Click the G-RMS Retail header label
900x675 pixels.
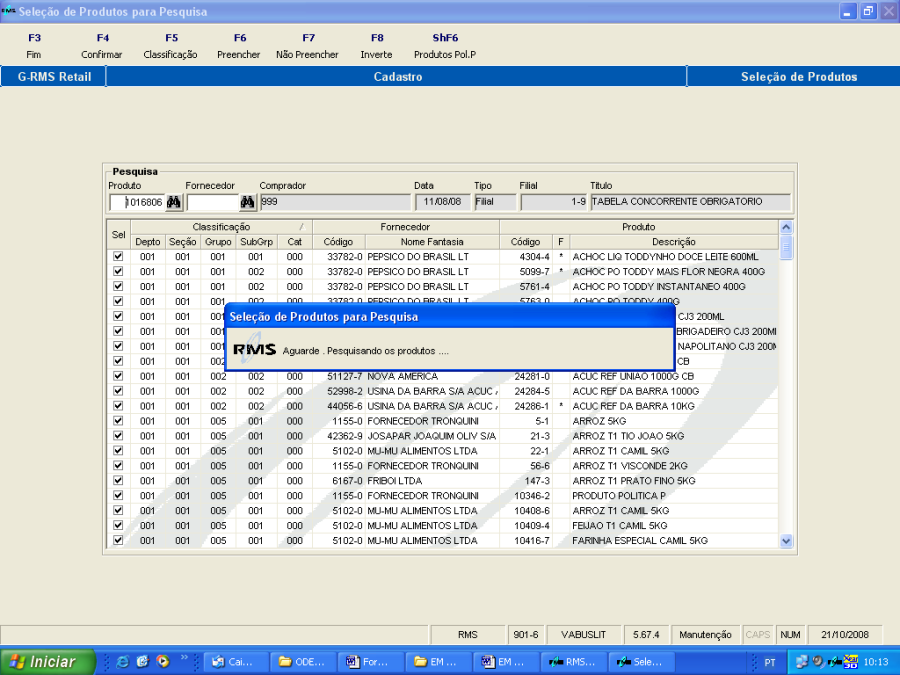54,76
